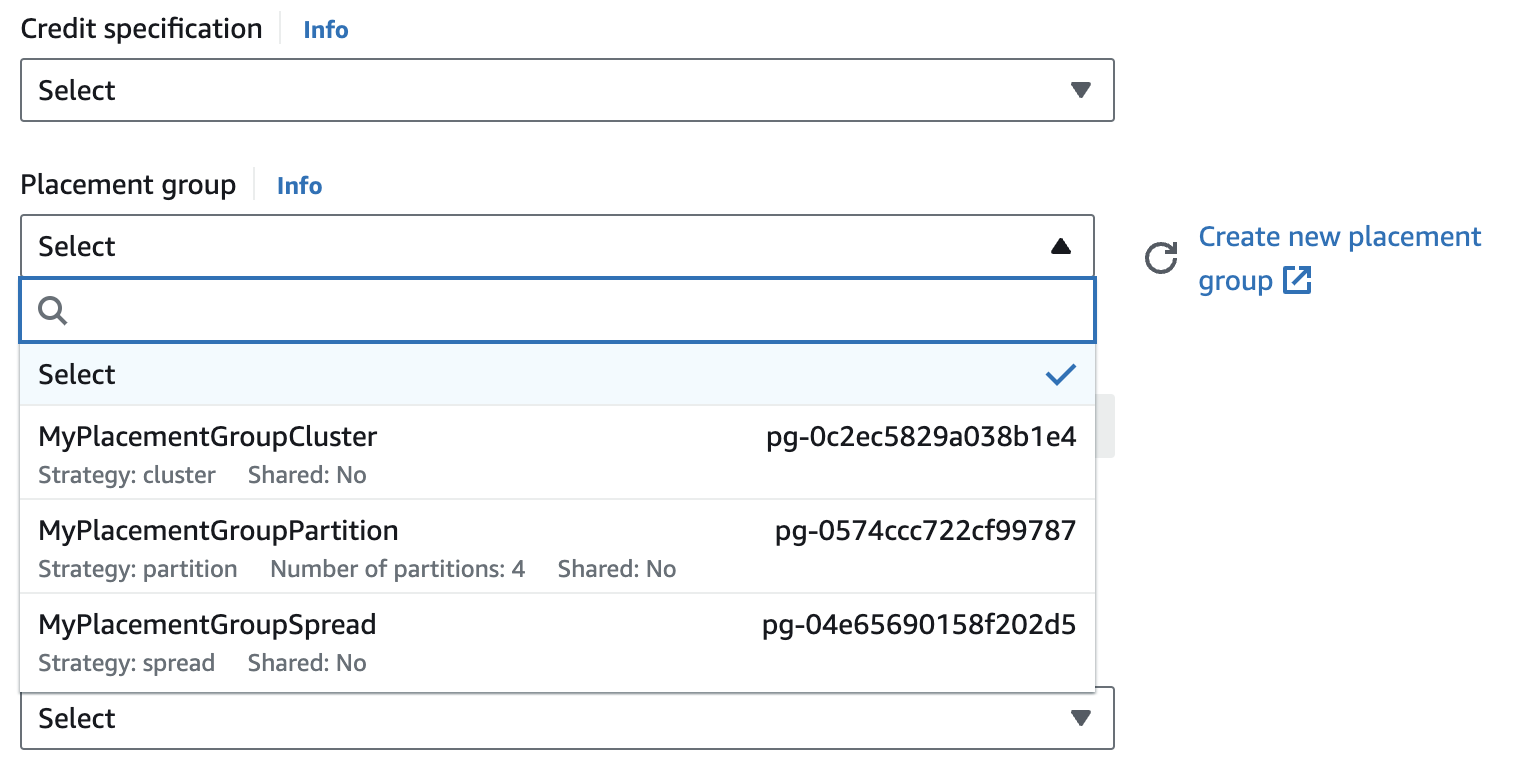Open Info link for Placement group
The width and height of the screenshot is (1522, 778).
(x=299, y=186)
